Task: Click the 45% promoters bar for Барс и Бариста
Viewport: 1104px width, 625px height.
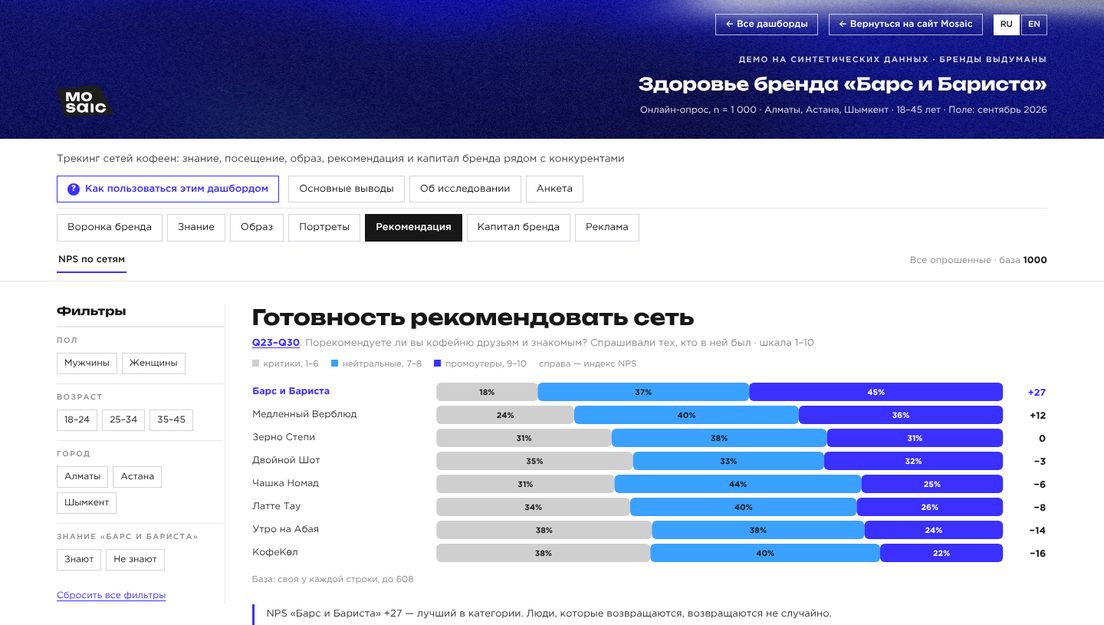Action: coord(876,392)
